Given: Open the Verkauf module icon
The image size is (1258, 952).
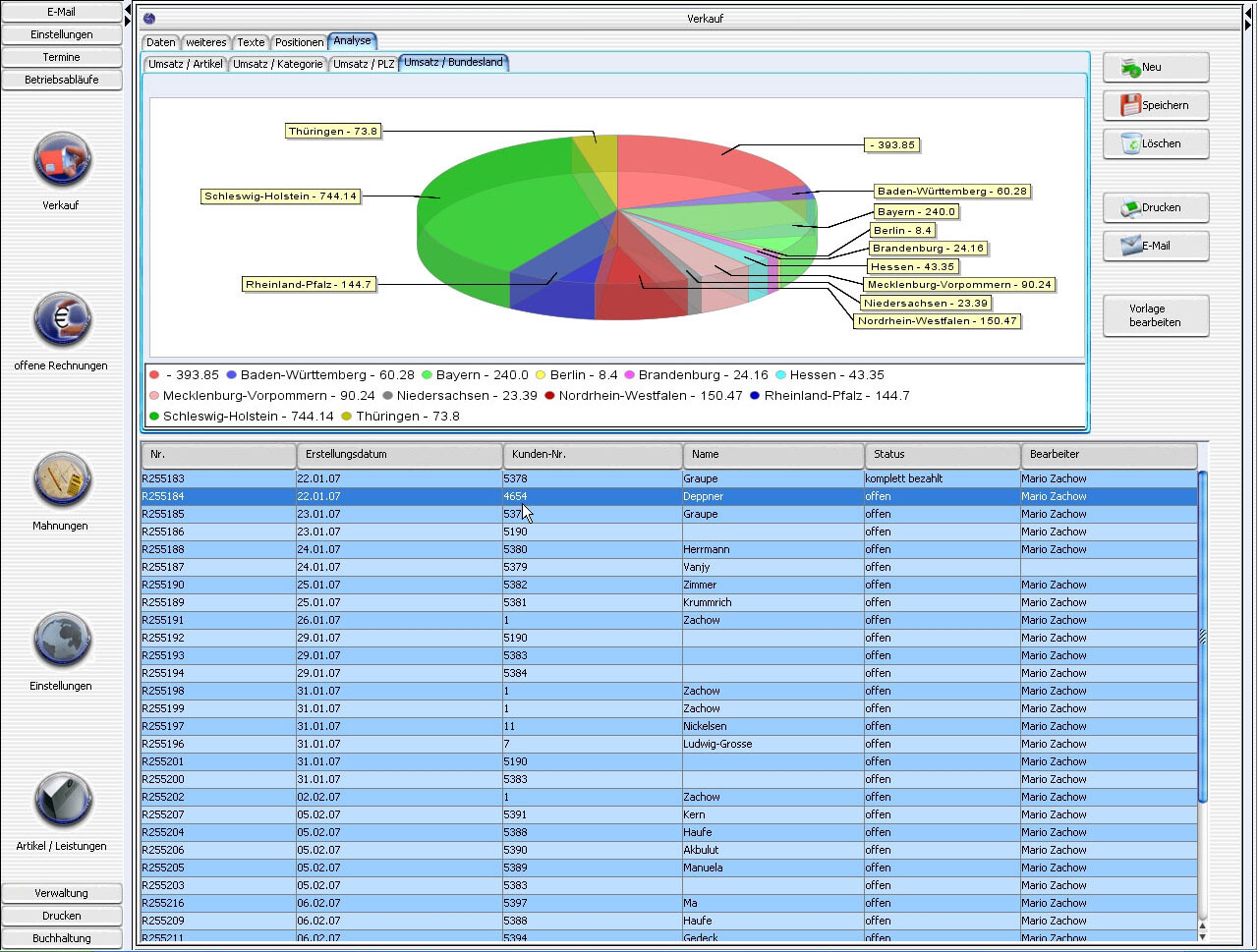Looking at the screenshot, I should click(62, 161).
